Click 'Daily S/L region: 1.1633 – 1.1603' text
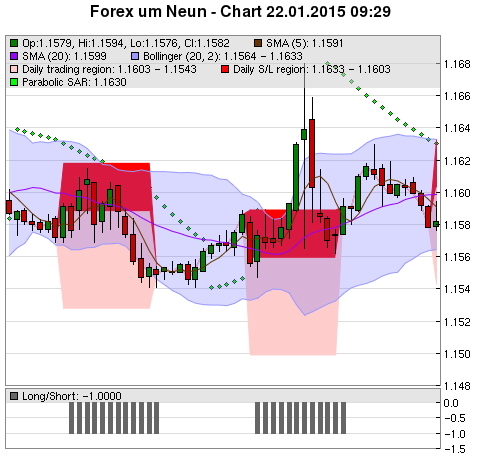Viewport: 480px width, 457px height. coord(312,69)
